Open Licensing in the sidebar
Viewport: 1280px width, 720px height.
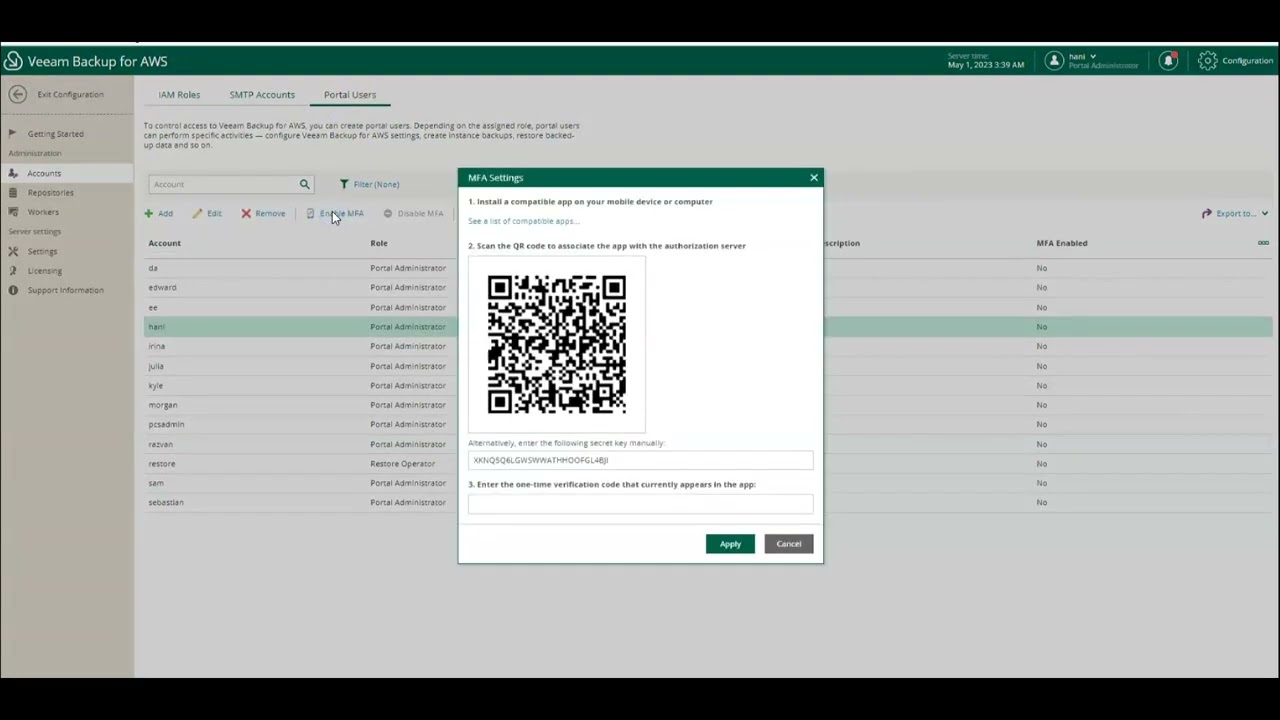click(45, 271)
